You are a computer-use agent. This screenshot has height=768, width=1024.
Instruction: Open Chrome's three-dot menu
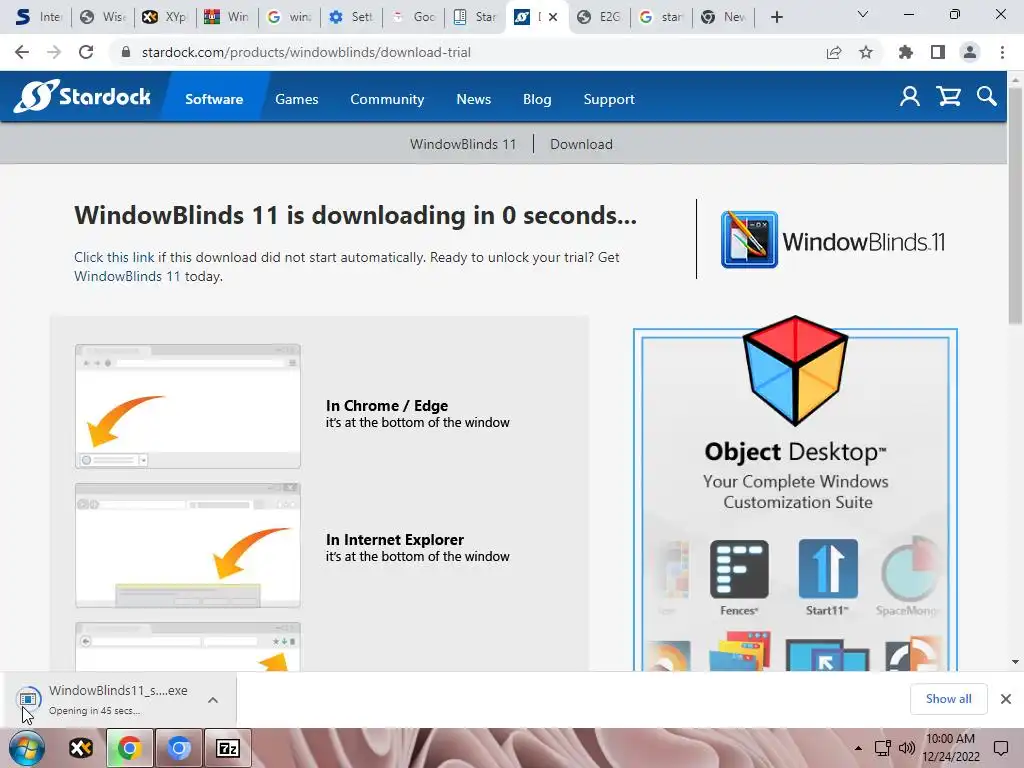coord(1002,52)
